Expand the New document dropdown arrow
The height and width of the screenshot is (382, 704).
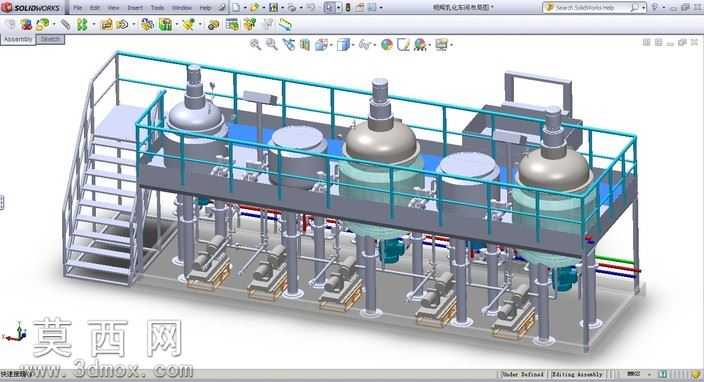(x=245, y=8)
